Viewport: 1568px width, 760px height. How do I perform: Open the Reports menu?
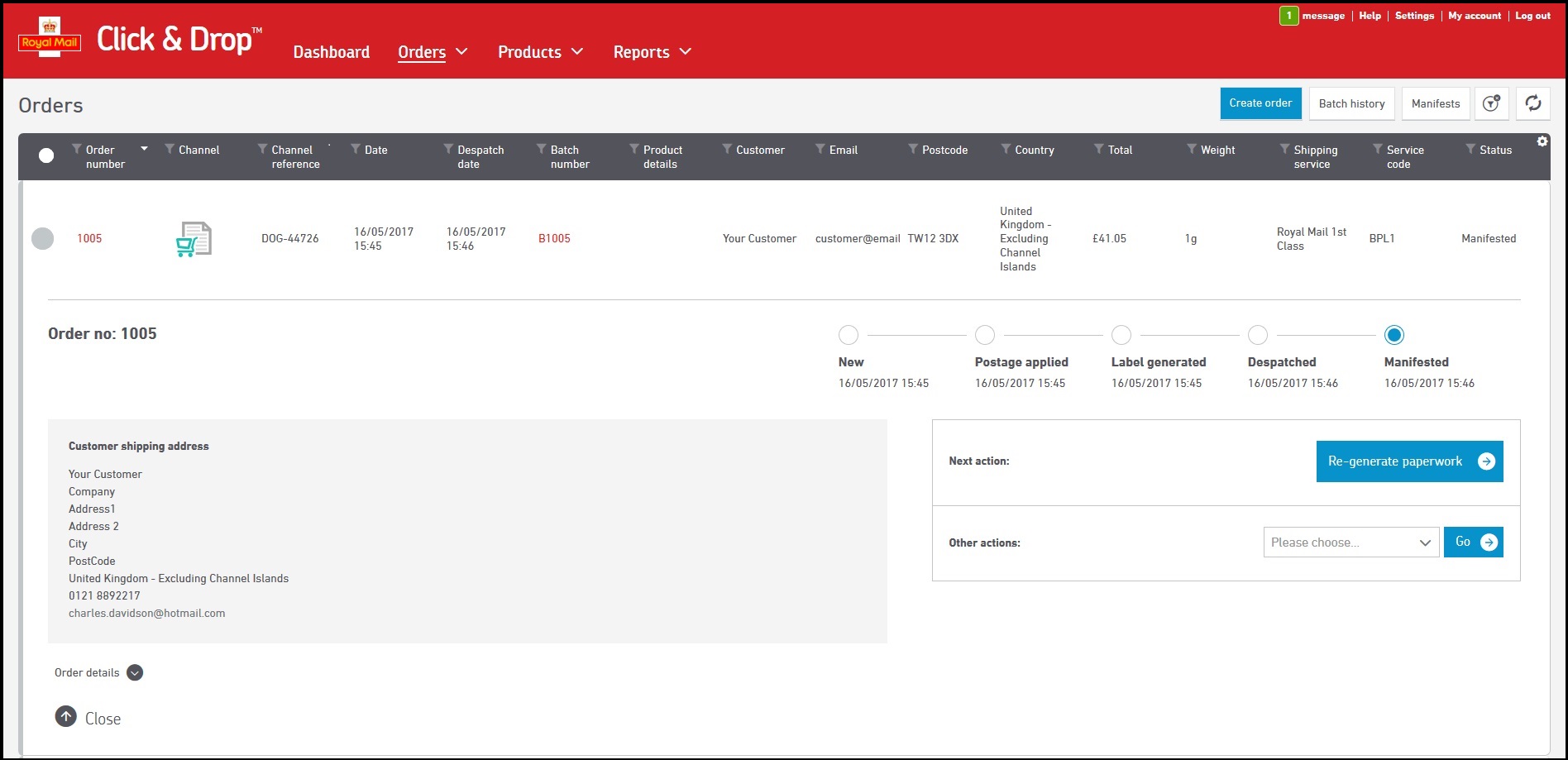[x=651, y=52]
